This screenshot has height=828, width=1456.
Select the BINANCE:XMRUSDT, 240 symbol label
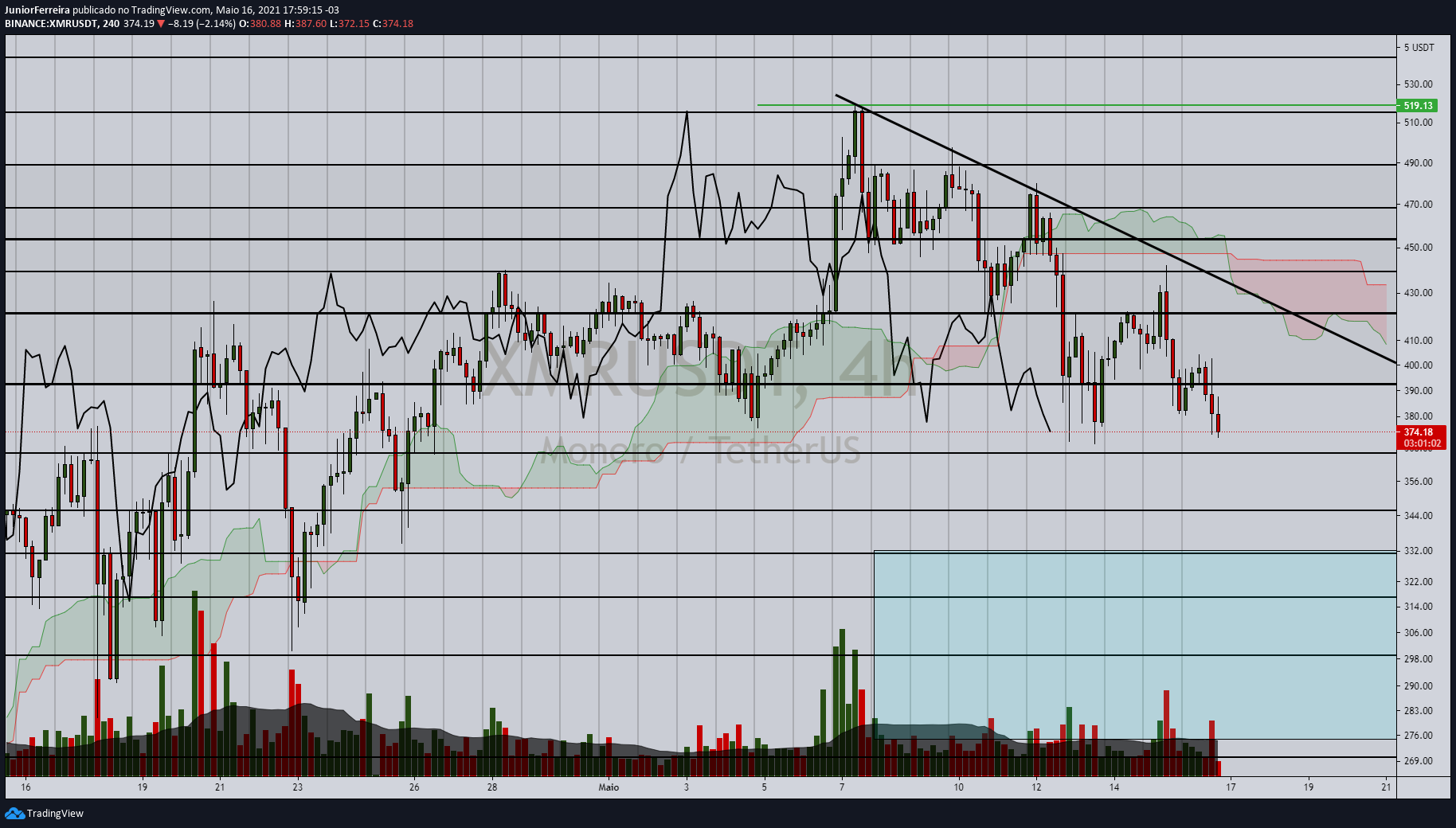pyautogui.click(x=62, y=23)
